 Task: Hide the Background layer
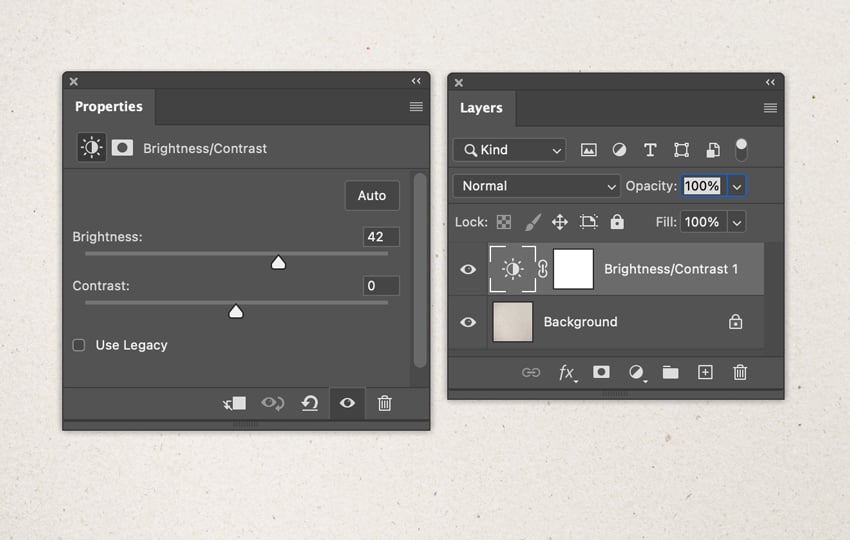click(468, 322)
